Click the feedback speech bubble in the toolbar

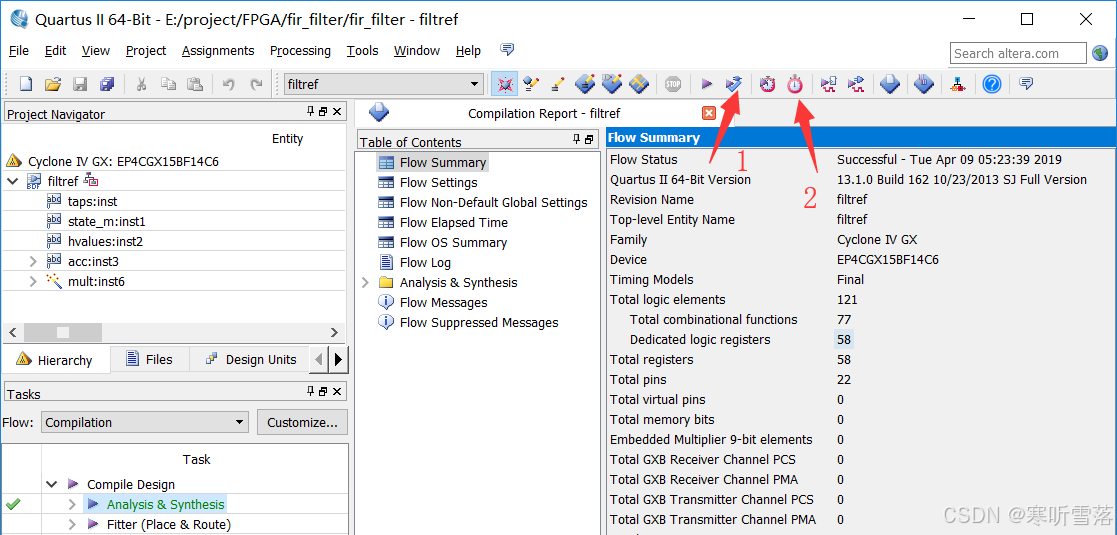click(x=1026, y=83)
